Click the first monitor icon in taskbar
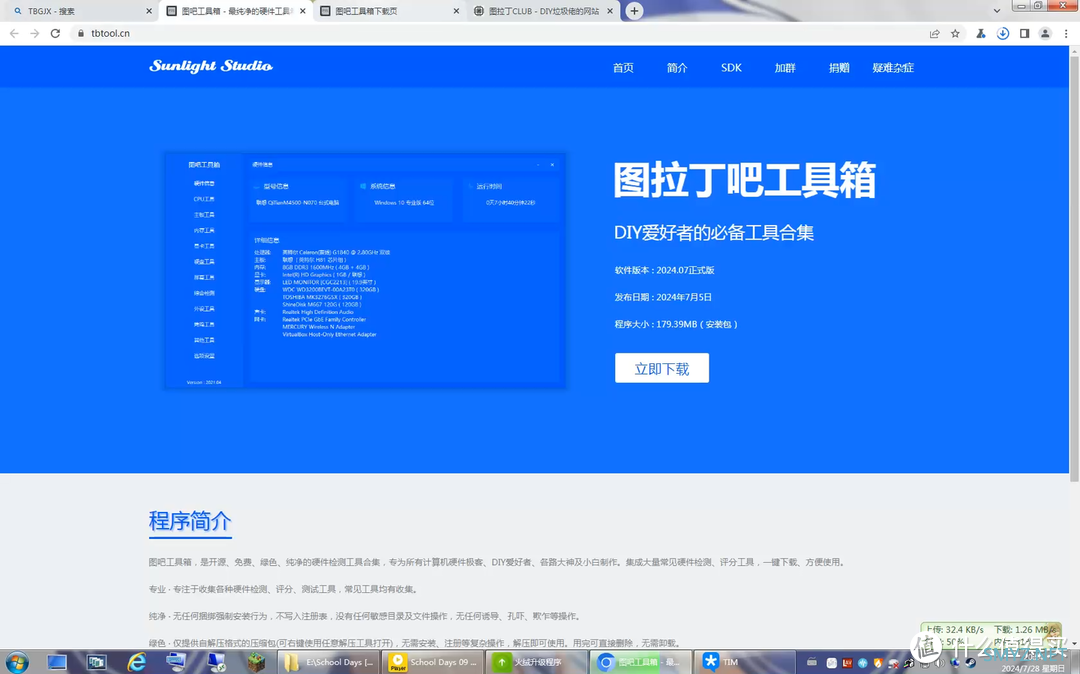This screenshot has width=1080, height=674. point(57,662)
